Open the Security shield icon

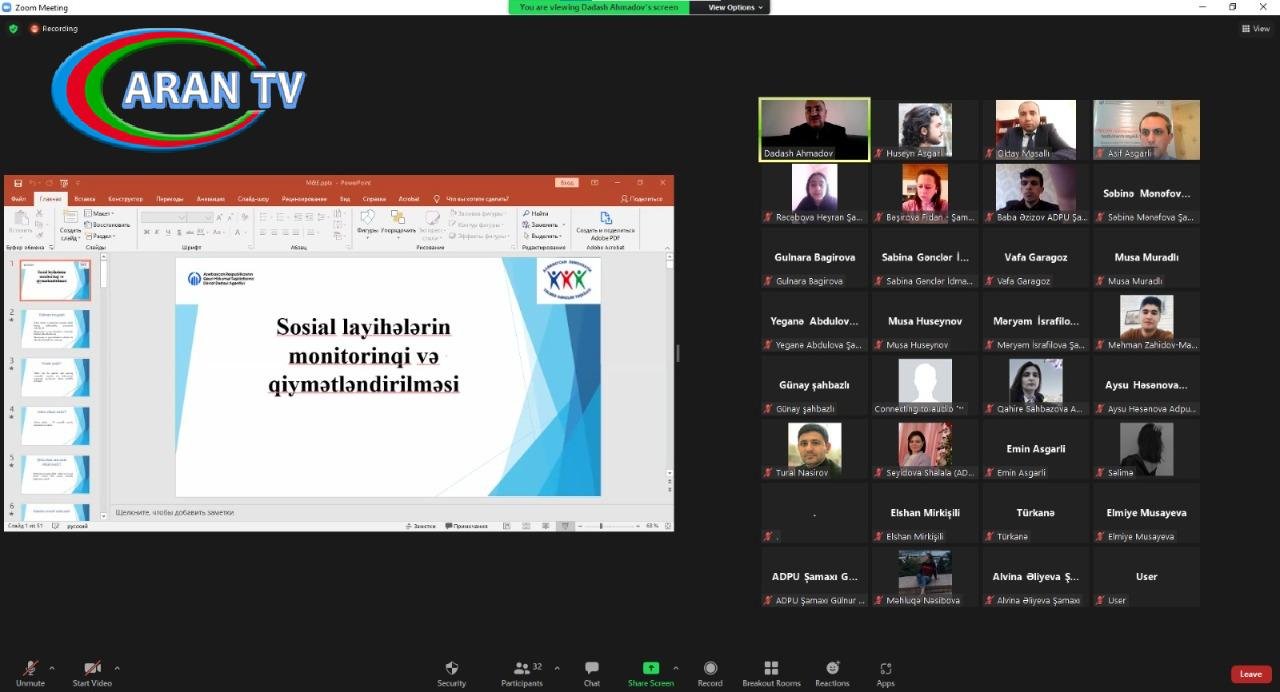[451, 669]
